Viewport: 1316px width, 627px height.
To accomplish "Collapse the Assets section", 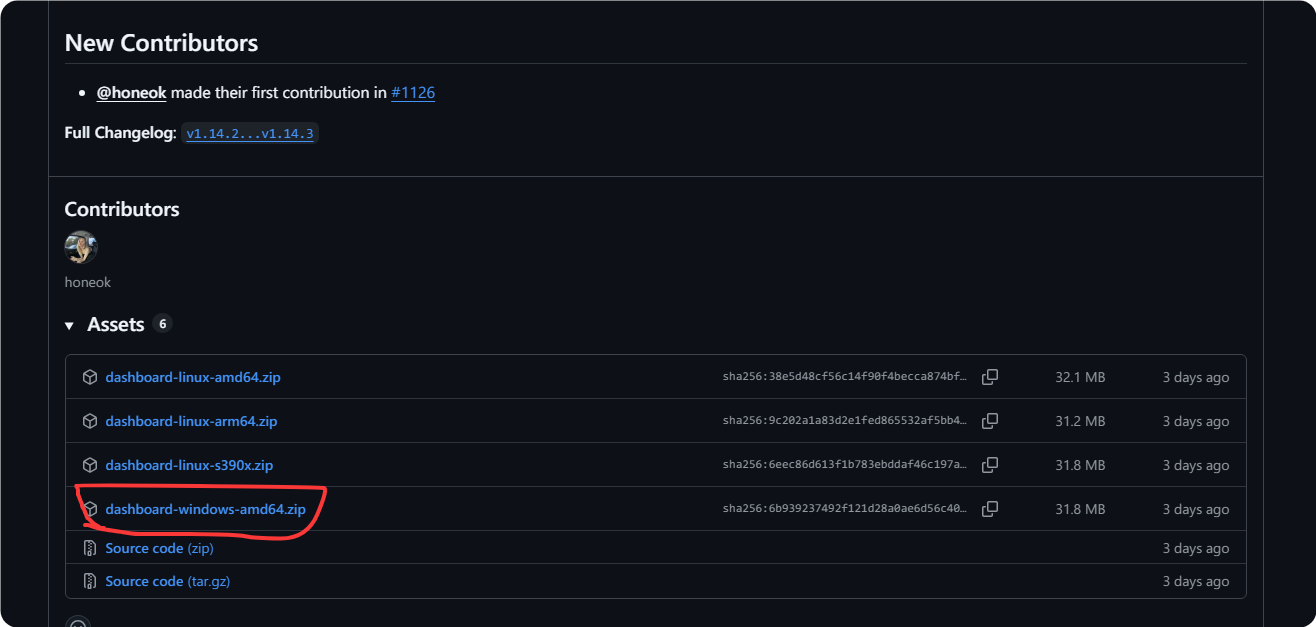I will click(x=70, y=325).
